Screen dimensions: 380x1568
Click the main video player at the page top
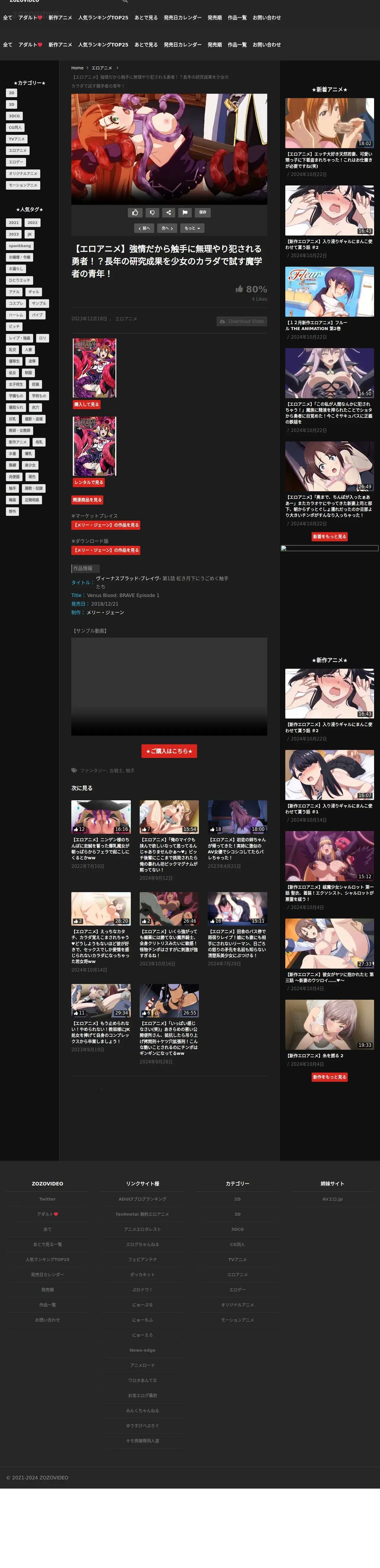(169, 149)
